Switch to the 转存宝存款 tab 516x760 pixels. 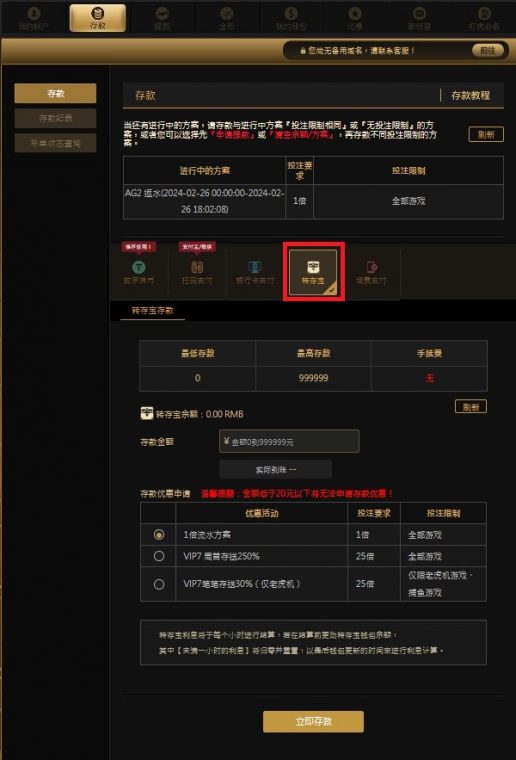[x=153, y=310]
